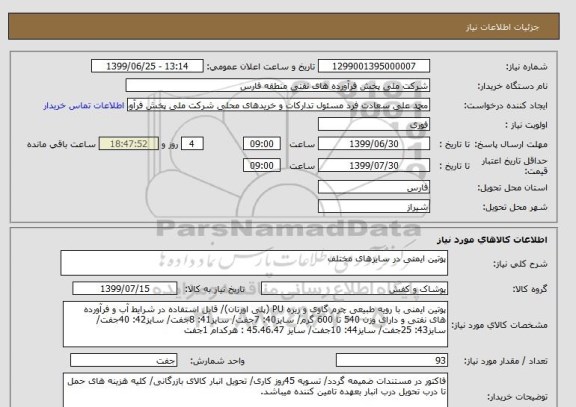Click the delivery province field فارس
The width and height of the screenshot is (576, 407).
374,188
